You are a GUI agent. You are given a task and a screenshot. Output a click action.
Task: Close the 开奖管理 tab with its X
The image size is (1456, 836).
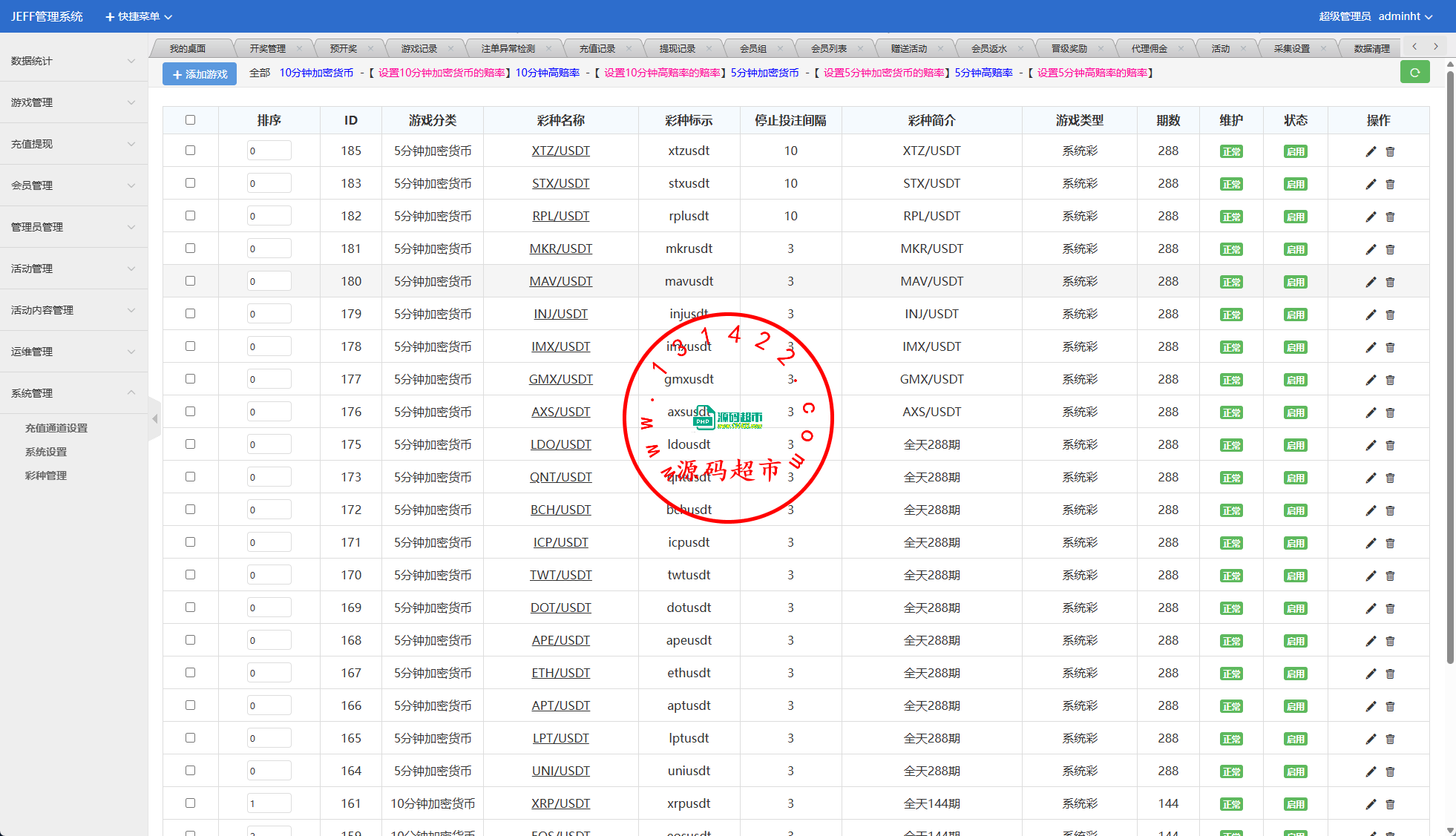point(299,49)
